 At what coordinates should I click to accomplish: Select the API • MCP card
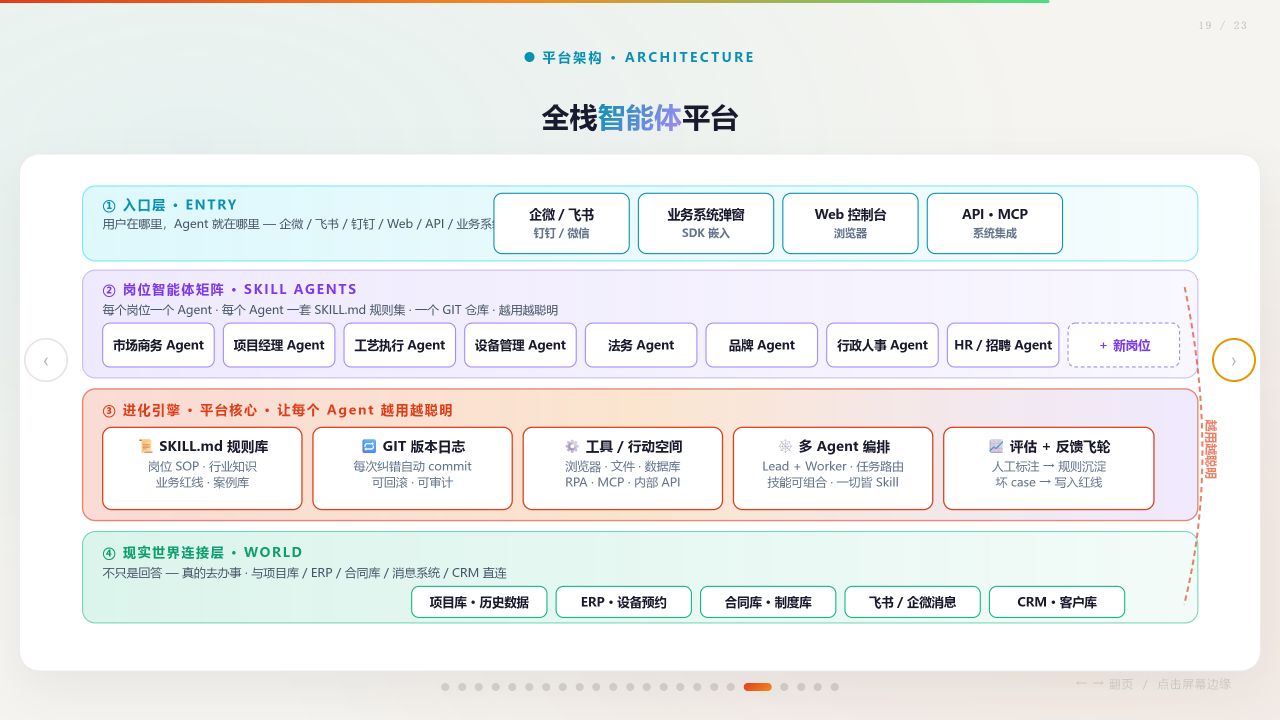995,223
